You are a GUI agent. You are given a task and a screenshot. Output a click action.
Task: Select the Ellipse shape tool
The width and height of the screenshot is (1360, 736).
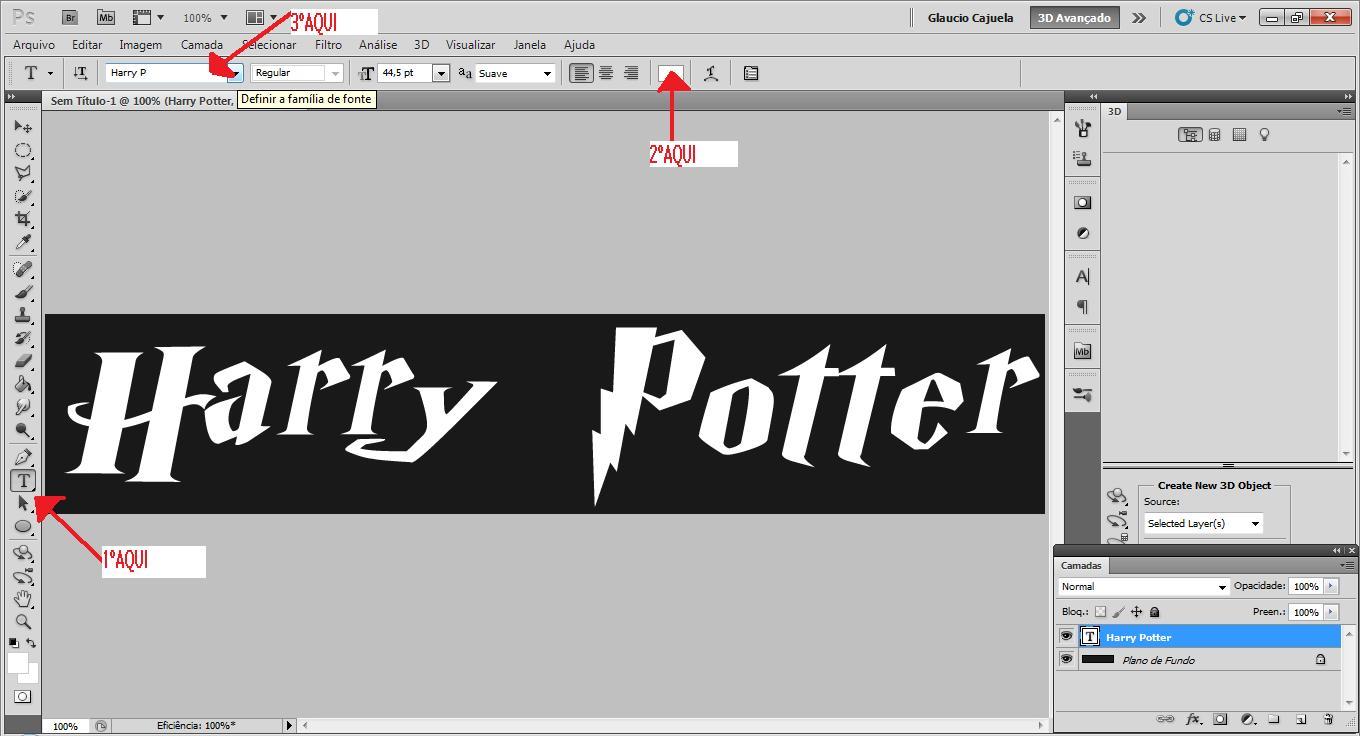(x=23, y=526)
